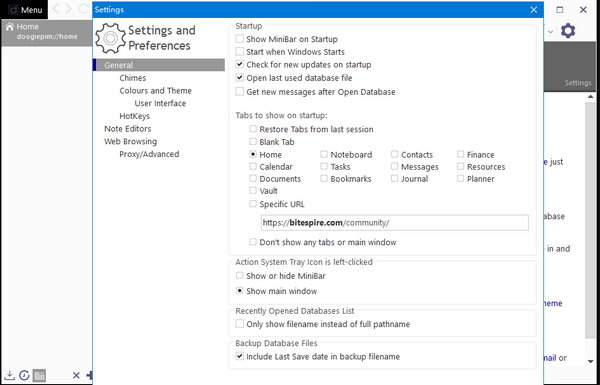Click the Home tab house icon
The width and height of the screenshot is (600, 385).
[x=10, y=27]
